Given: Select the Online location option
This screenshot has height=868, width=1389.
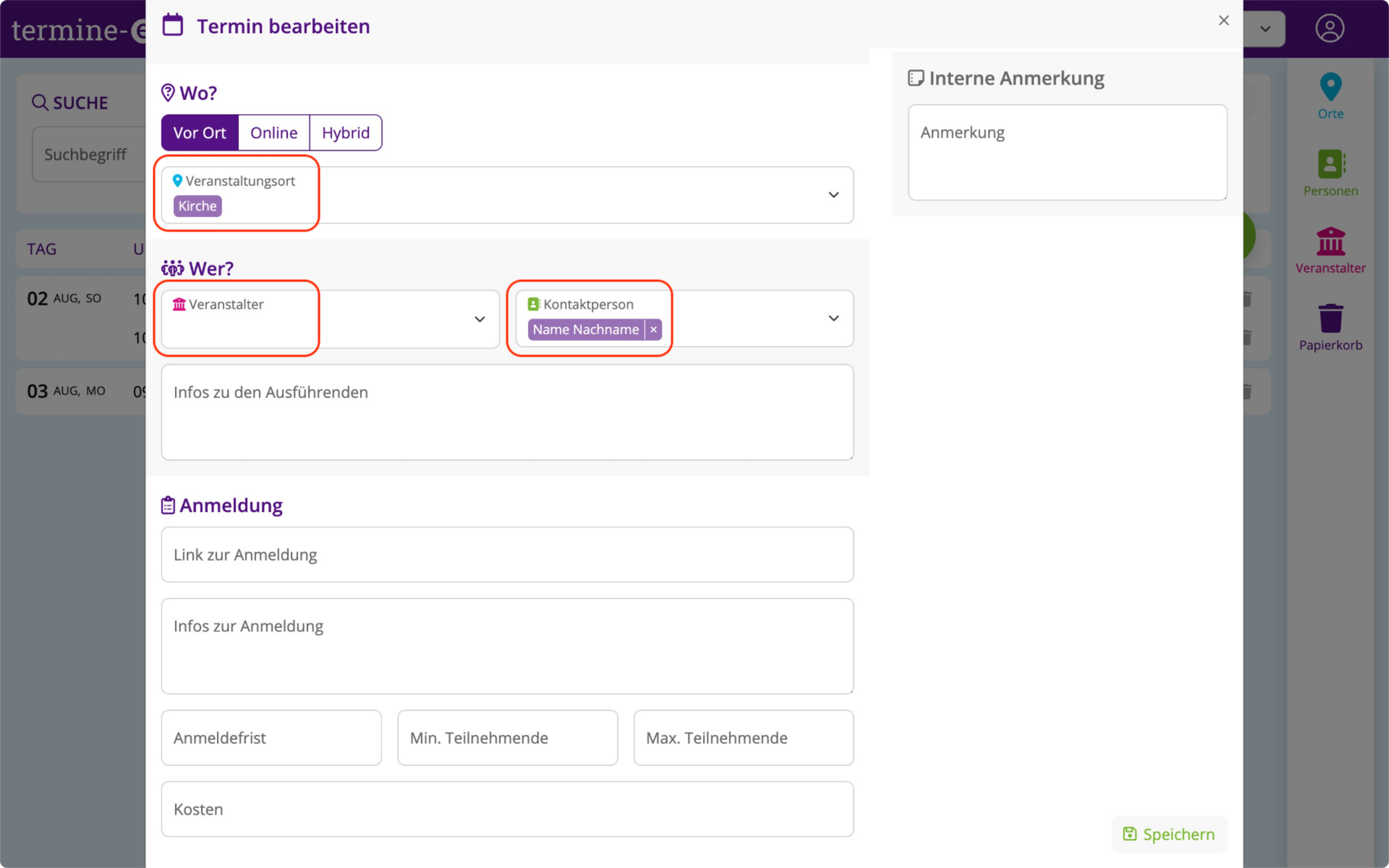Looking at the screenshot, I should 274,132.
